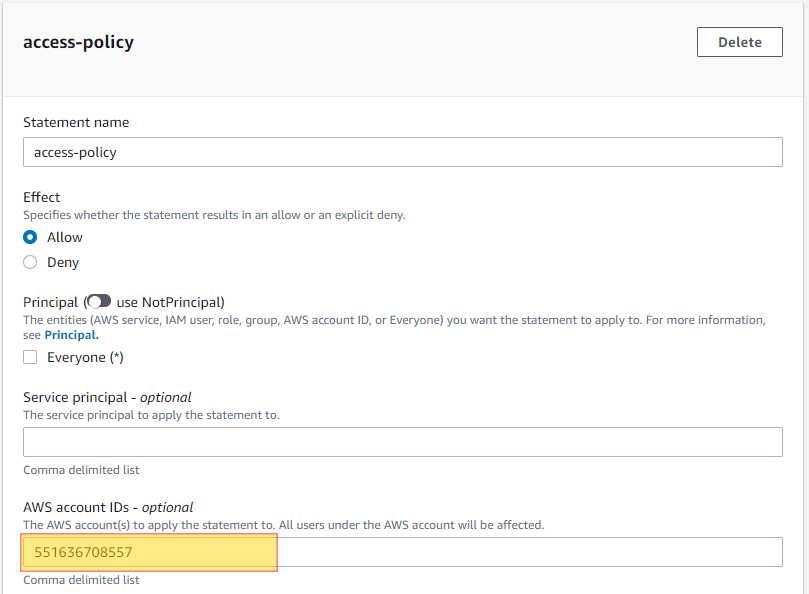Focus the Statement name input field

pos(402,152)
